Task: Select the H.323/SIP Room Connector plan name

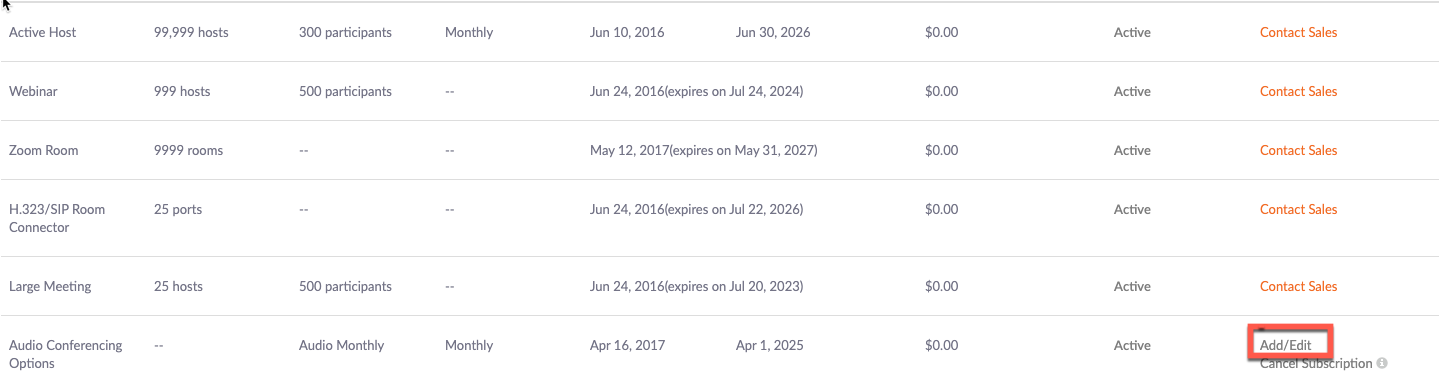Action: click(57, 218)
